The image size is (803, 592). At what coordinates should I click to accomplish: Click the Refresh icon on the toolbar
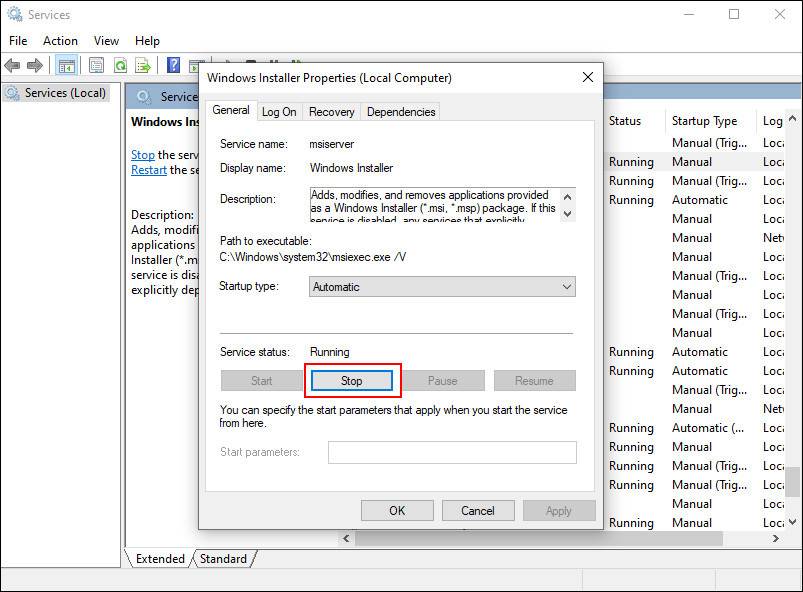pyautogui.click(x=120, y=64)
